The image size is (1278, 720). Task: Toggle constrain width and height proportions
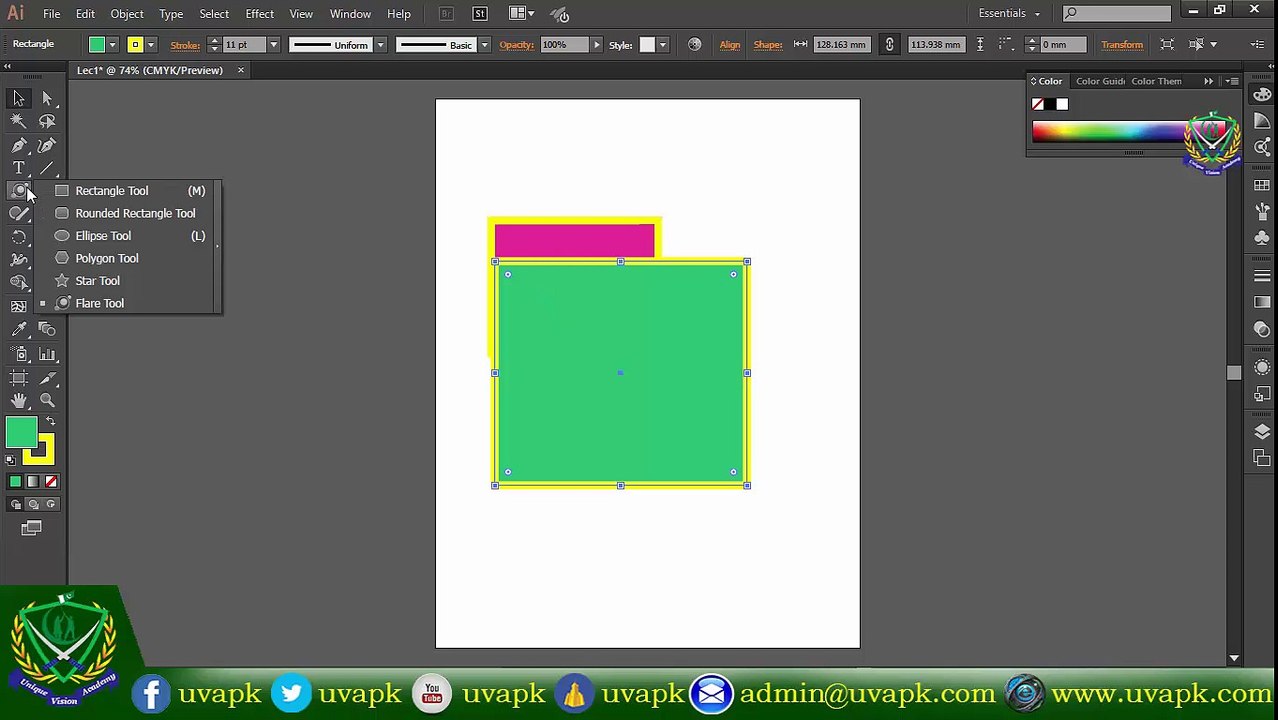tap(889, 44)
